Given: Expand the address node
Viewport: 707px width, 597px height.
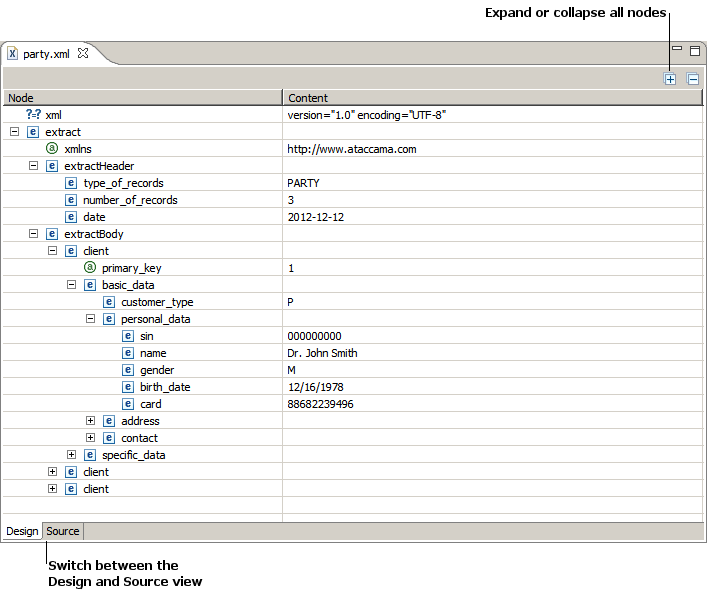Looking at the screenshot, I should pos(90,421).
